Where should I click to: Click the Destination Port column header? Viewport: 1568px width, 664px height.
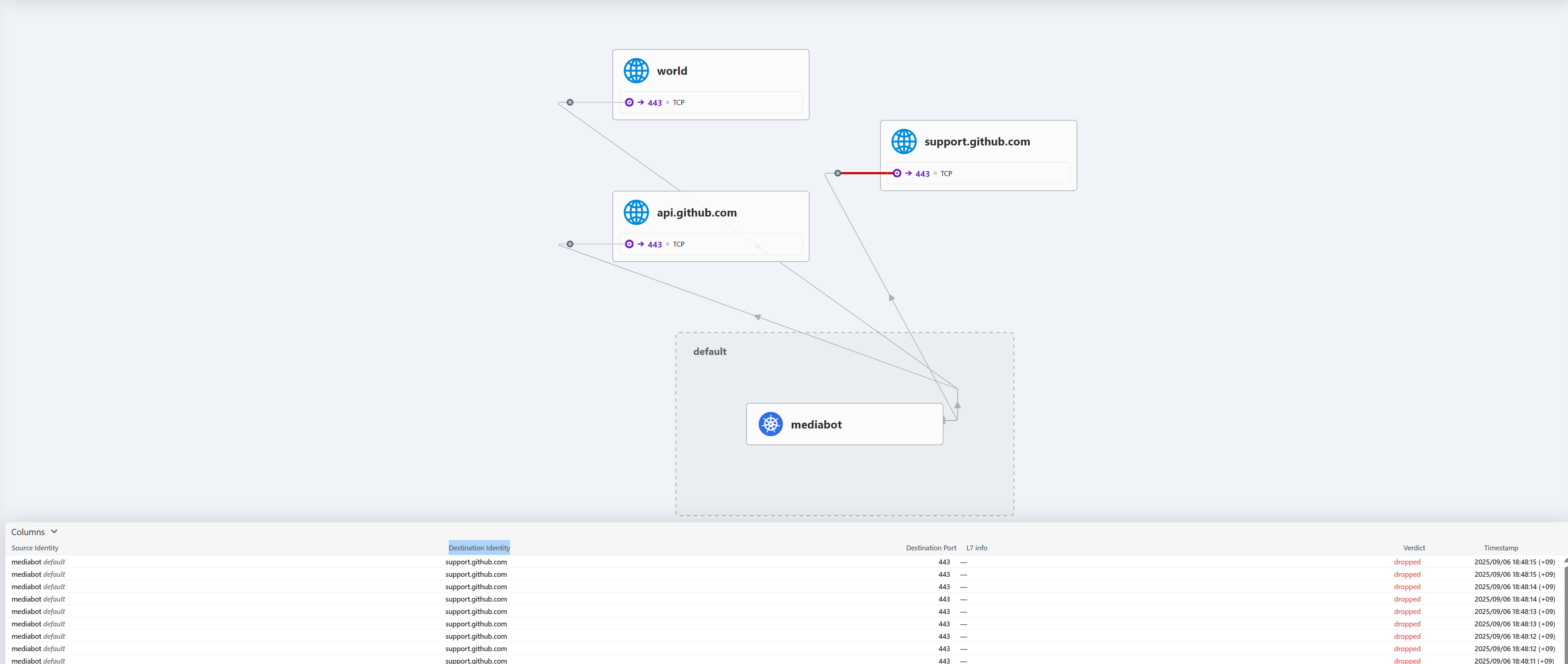[x=931, y=548]
